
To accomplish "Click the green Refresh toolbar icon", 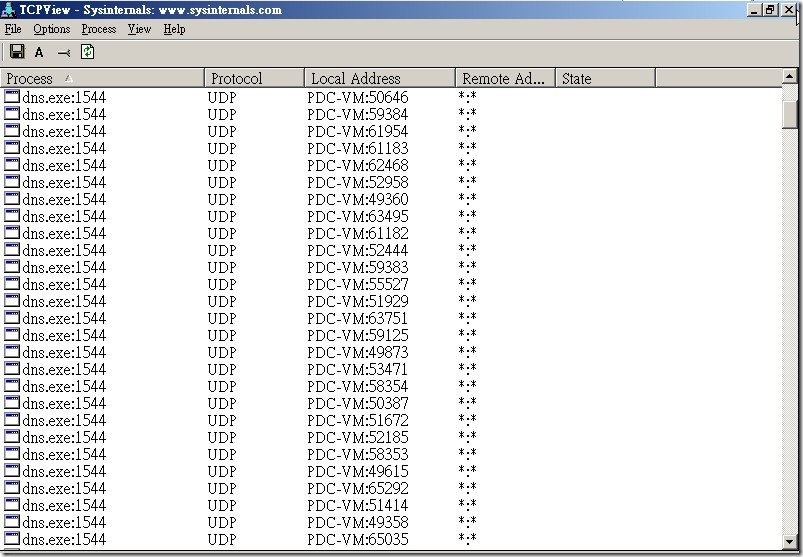I will click(x=88, y=52).
